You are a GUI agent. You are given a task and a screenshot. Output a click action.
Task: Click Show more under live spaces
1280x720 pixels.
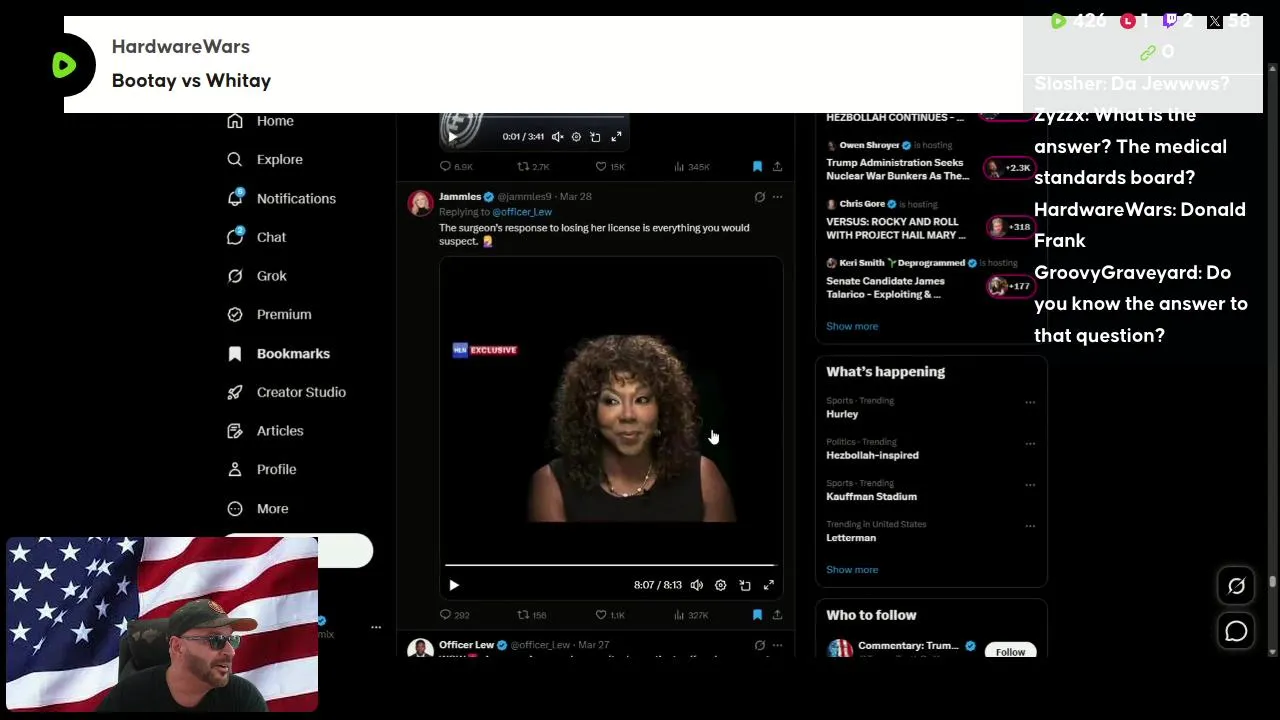click(x=852, y=326)
